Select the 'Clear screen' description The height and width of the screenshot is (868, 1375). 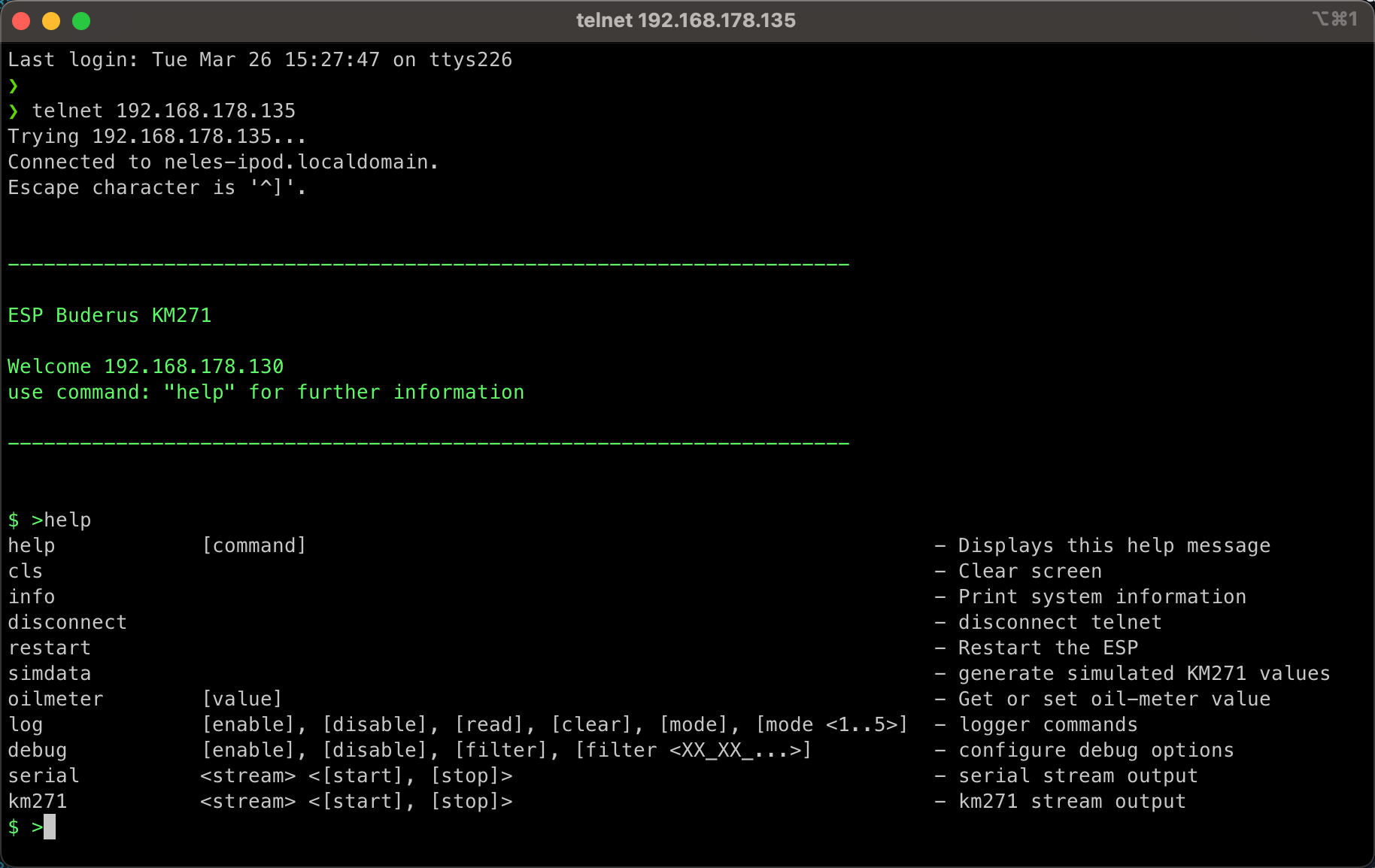1030,571
